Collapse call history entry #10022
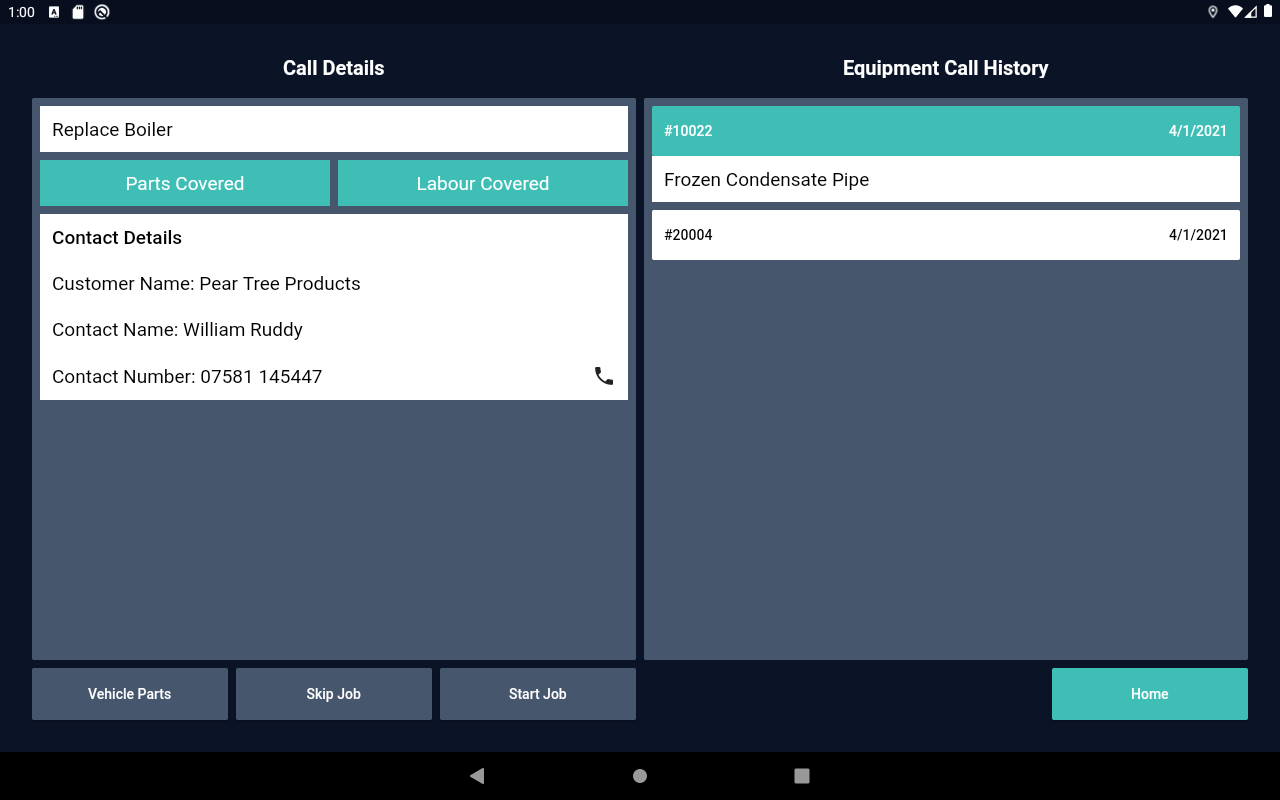 click(946, 131)
